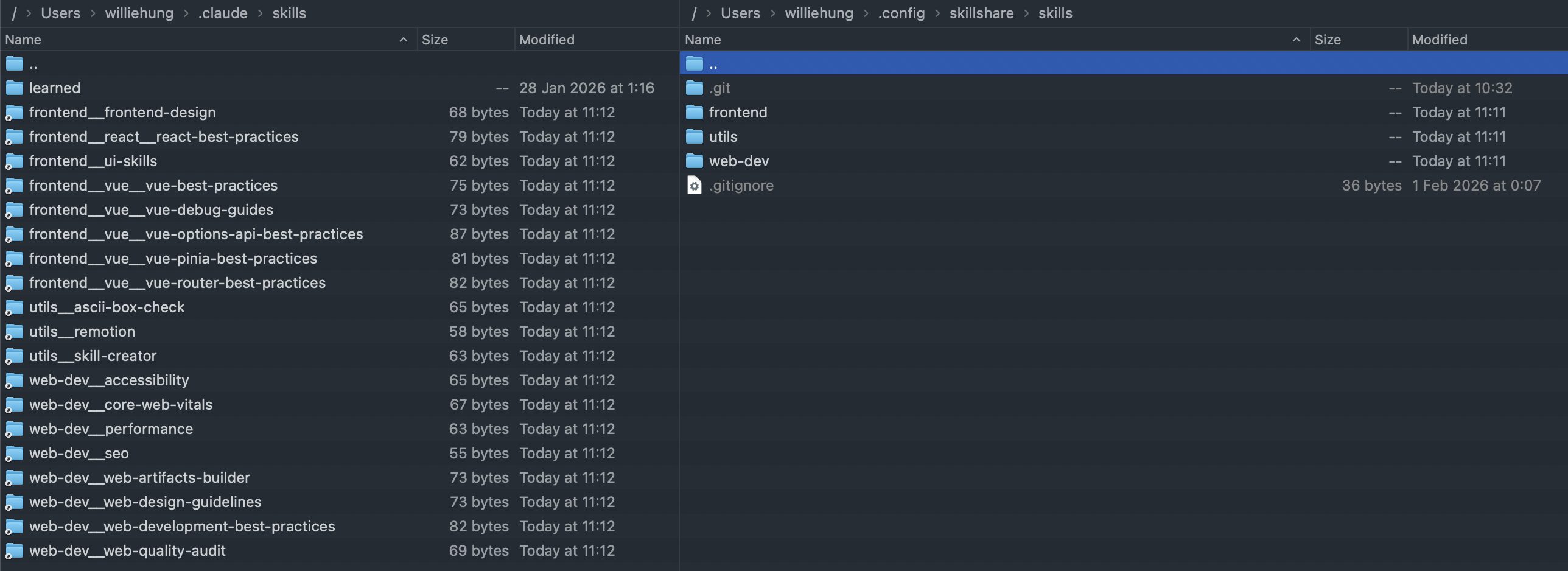Click root slash in left breadcrumb
Image resolution: width=1568 pixels, height=571 pixels.
point(14,13)
